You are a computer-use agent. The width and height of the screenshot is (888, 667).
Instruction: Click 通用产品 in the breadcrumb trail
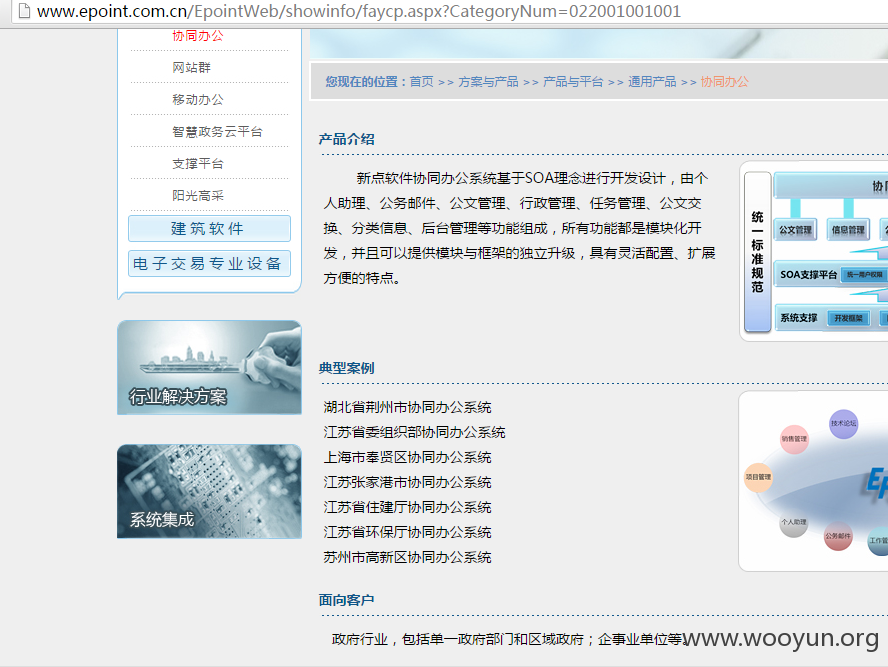coord(652,81)
